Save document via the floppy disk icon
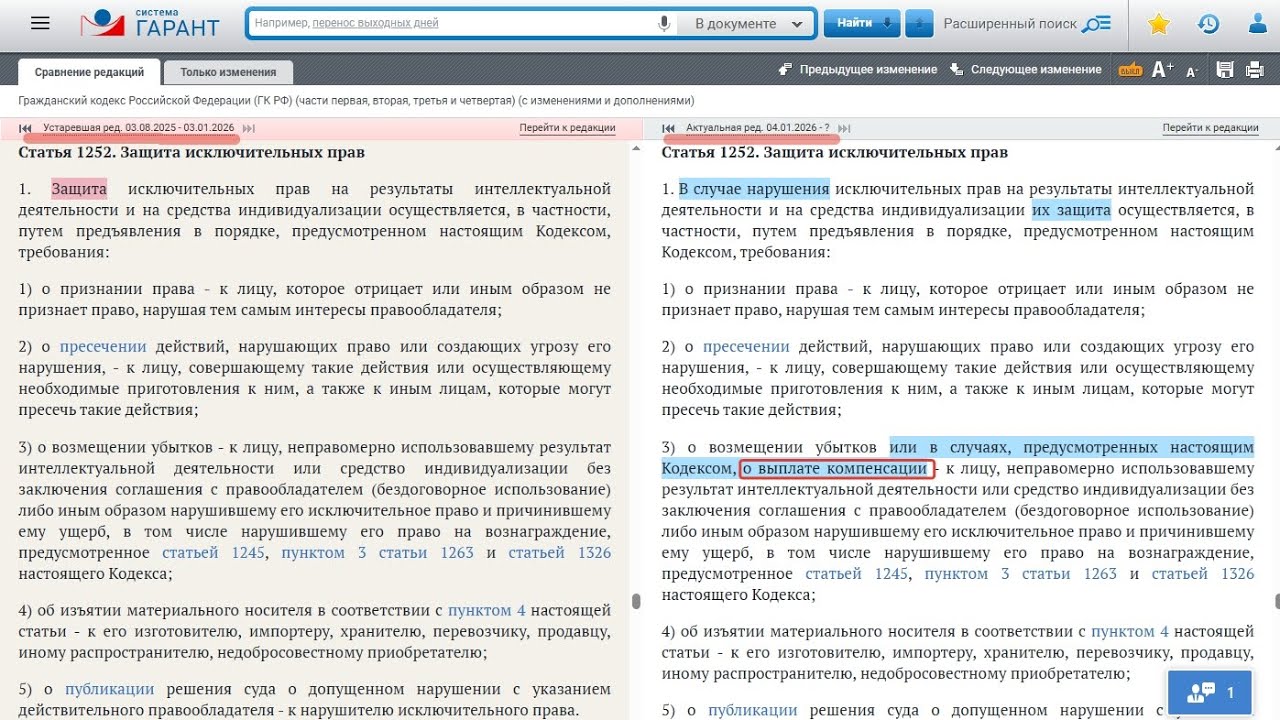The image size is (1280, 720). coord(1224,69)
